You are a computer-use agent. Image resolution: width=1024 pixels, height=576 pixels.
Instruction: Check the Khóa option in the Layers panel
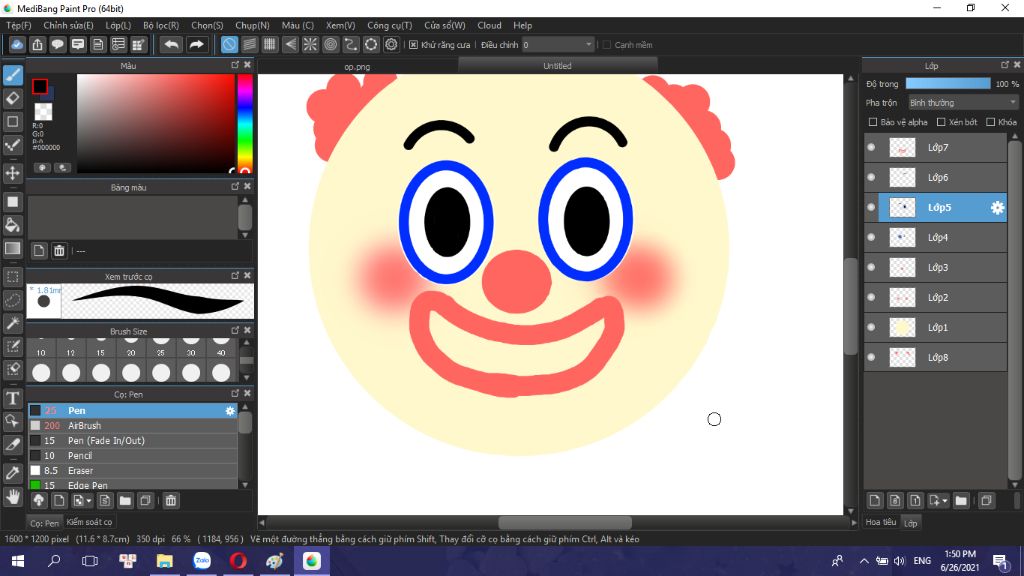[991, 122]
